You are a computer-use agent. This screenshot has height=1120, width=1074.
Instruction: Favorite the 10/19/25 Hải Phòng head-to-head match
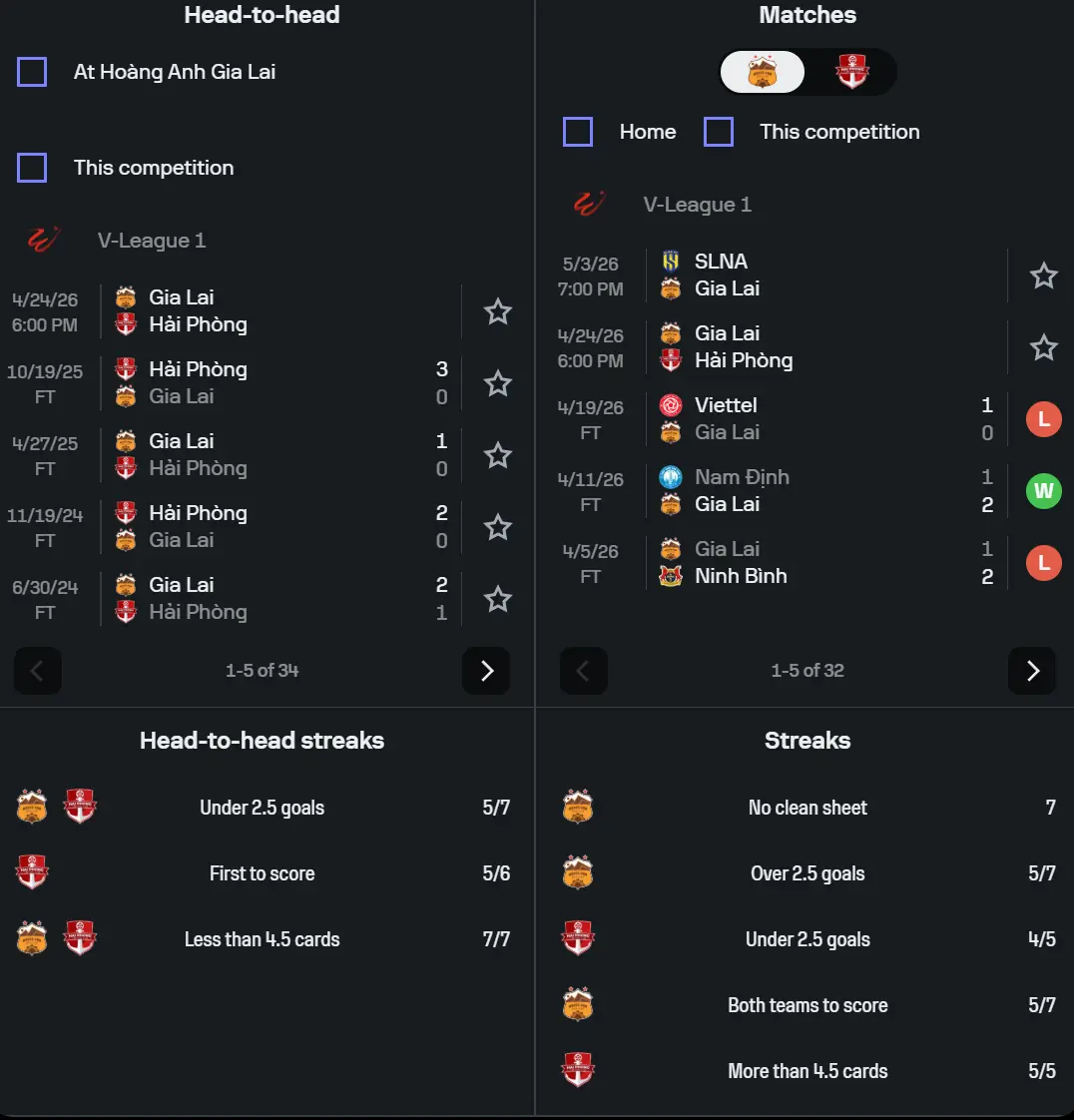[497, 383]
